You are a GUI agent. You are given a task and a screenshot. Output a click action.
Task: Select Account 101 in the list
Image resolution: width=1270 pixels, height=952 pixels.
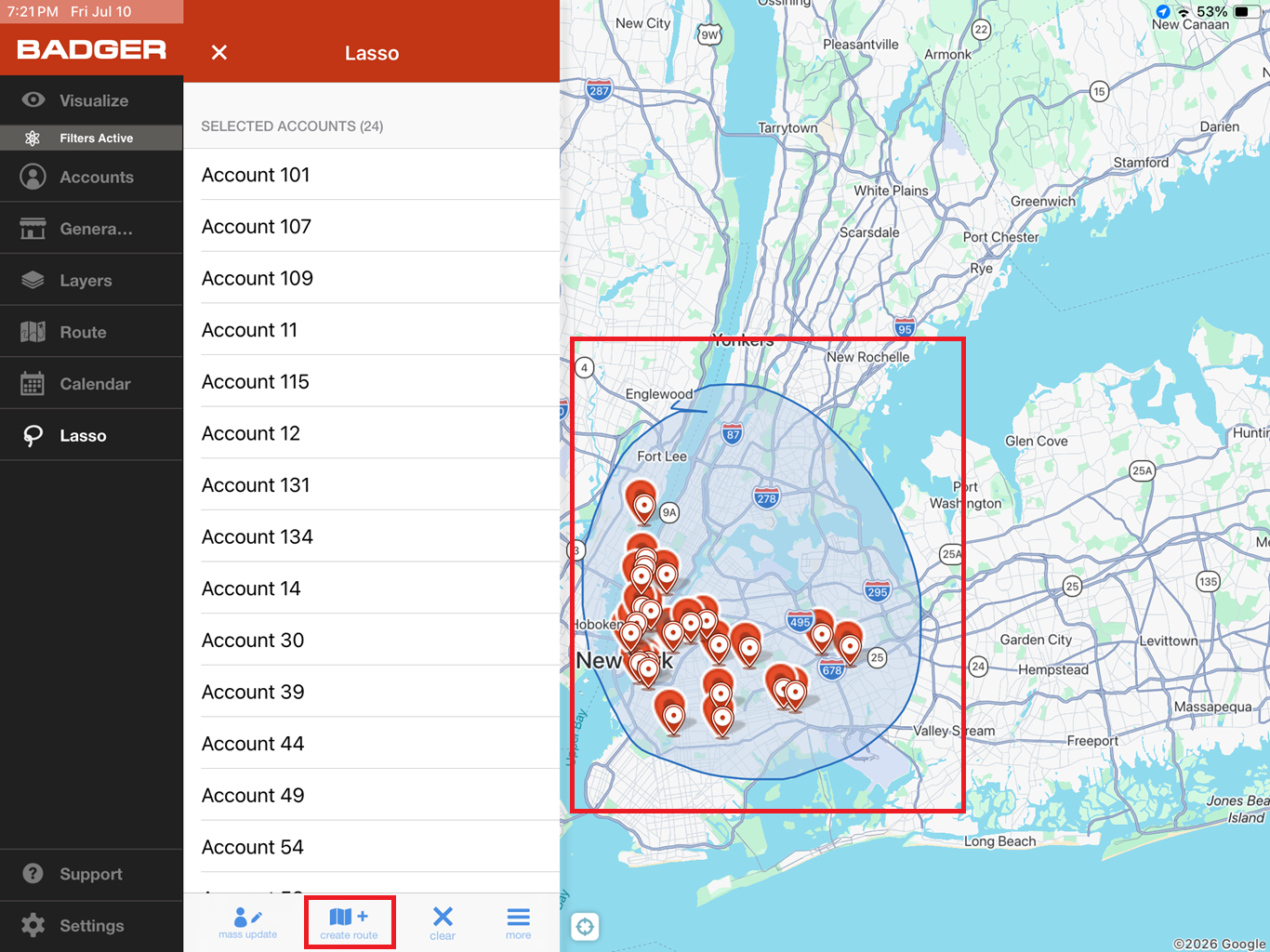pyautogui.click(x=372, y=175)
